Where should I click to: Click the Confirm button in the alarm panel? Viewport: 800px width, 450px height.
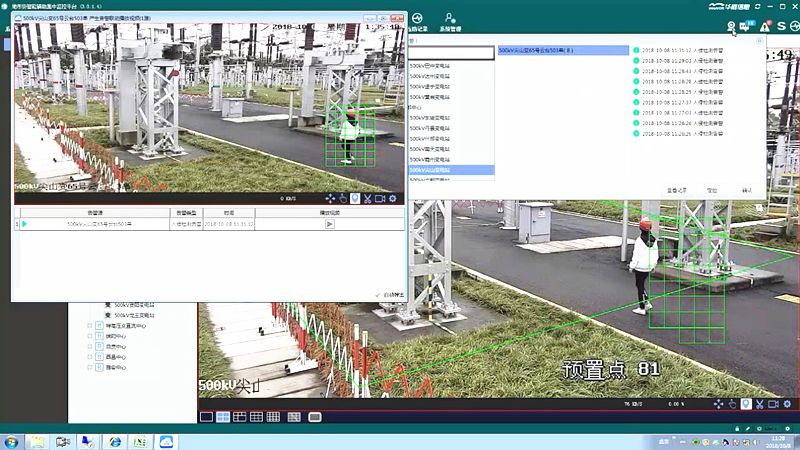[x=746, y=188]
